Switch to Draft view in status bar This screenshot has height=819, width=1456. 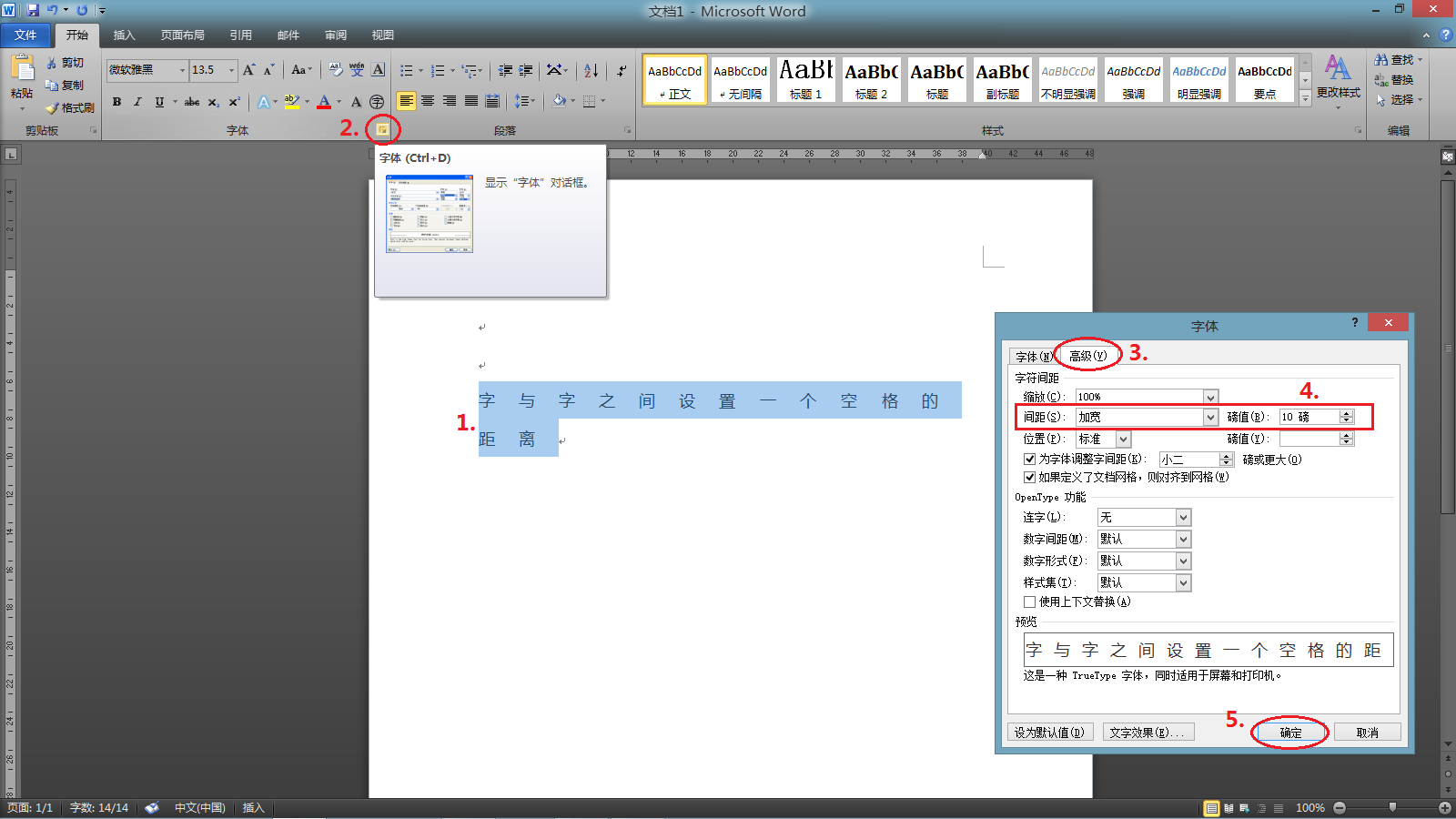1279,808
